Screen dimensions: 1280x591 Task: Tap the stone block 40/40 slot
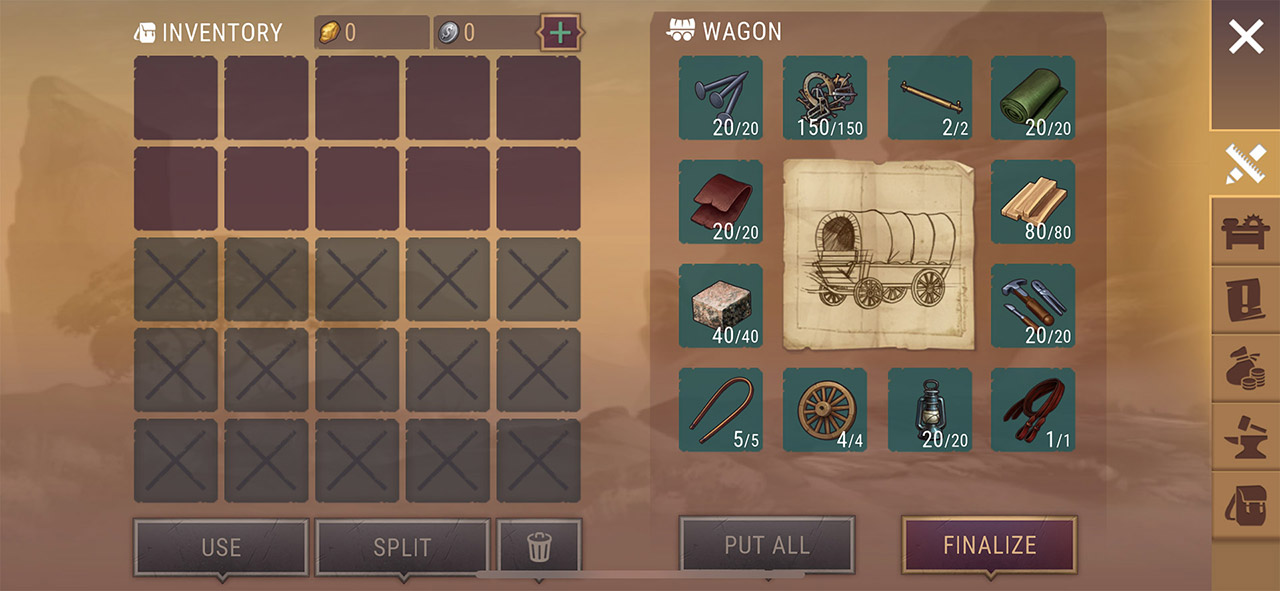coord(721,305)
